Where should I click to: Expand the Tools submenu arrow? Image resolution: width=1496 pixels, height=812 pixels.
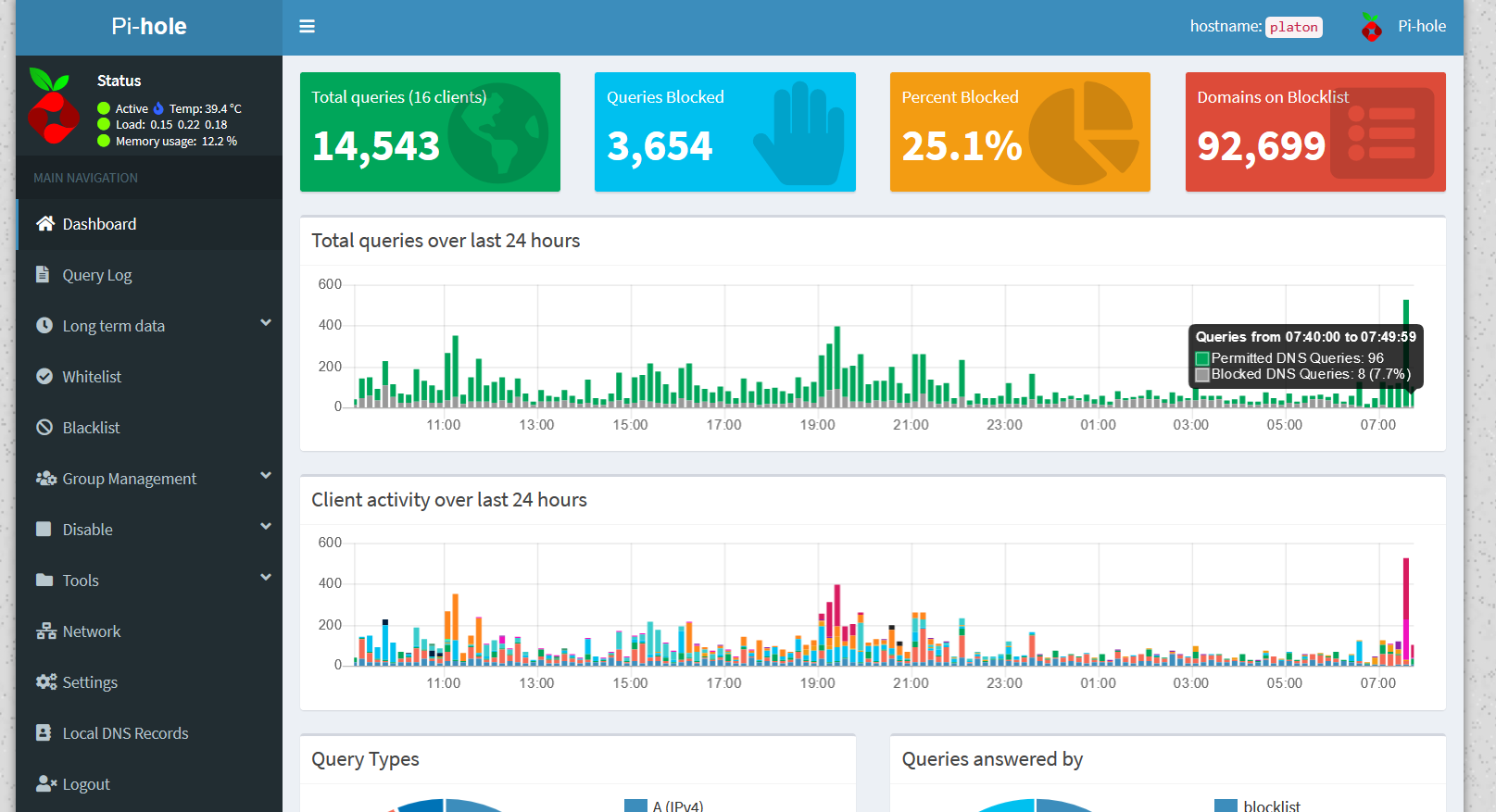point(266,578)
